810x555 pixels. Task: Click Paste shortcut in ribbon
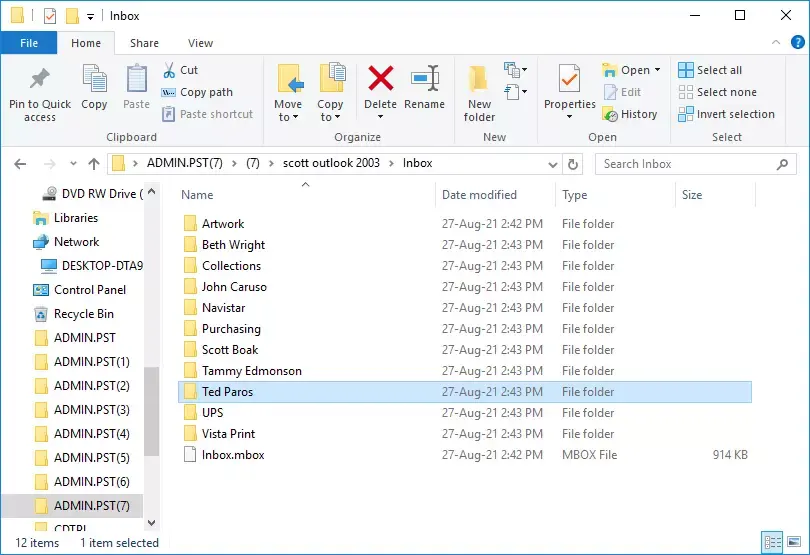pyautogui.click(x=208, y=114)
